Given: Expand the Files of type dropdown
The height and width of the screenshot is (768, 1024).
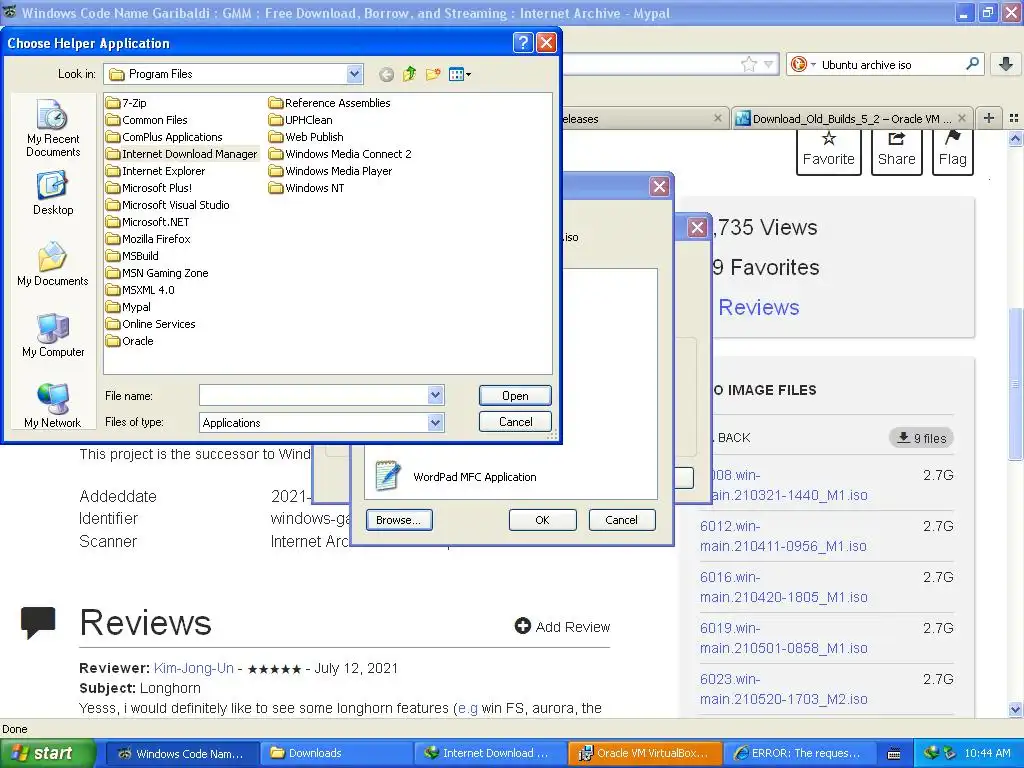Looking at the screenshot, I should [436, 423].
